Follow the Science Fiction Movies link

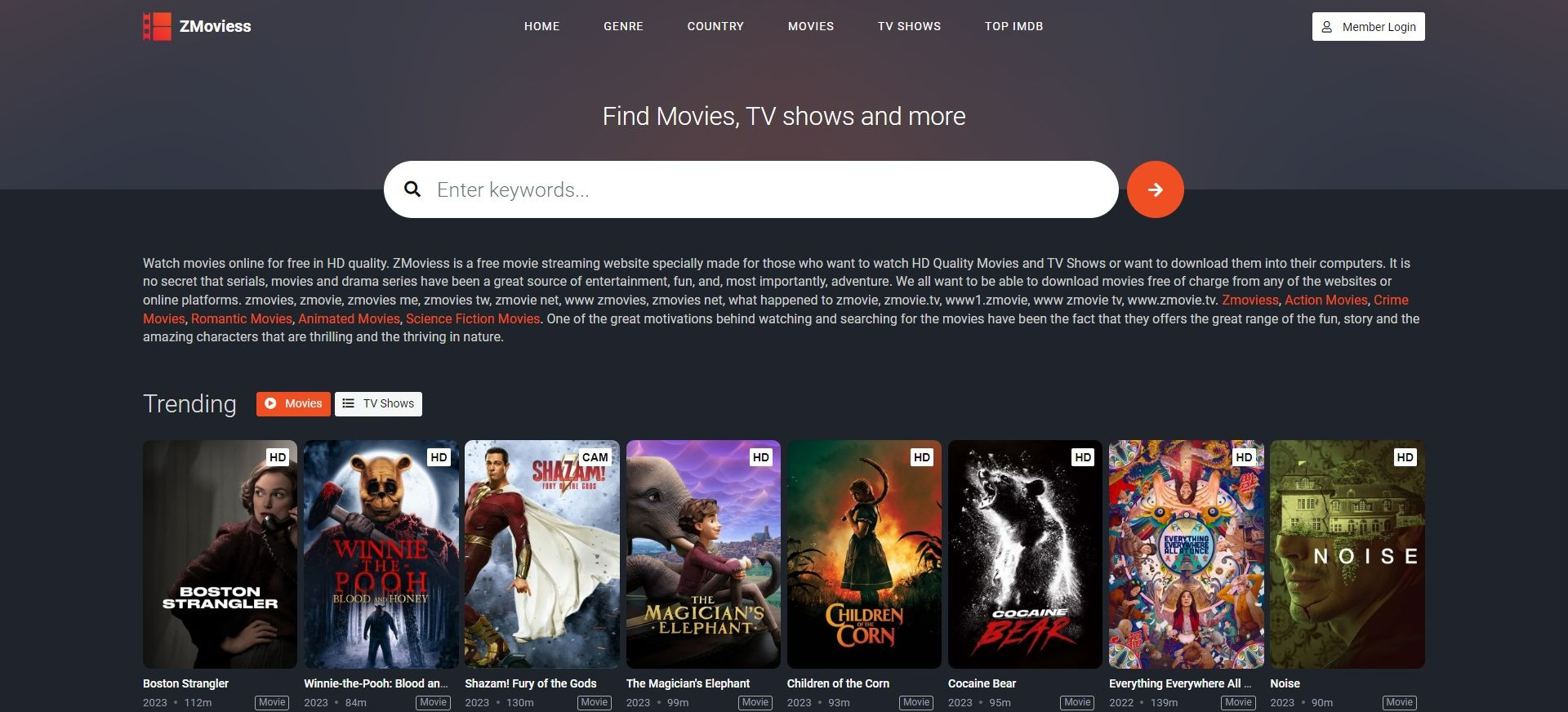[473, 318]
